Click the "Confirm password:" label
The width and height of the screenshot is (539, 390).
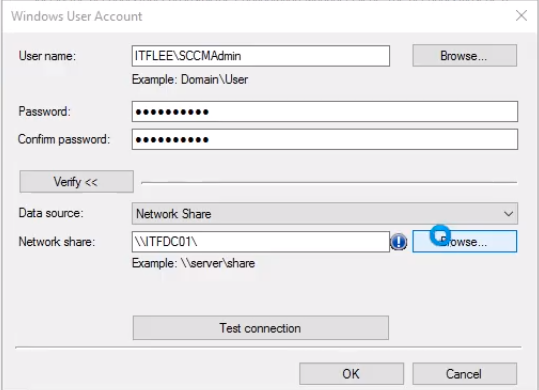(64, 139)
